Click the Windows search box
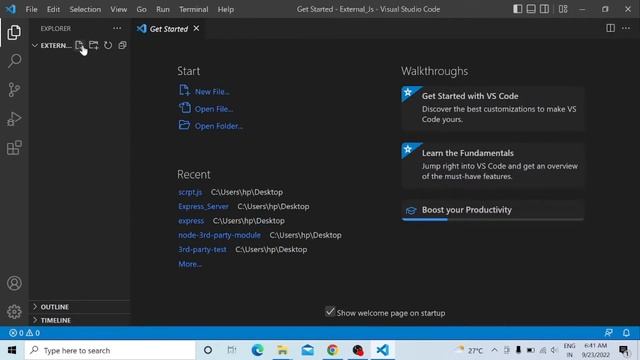 (110, 350)
